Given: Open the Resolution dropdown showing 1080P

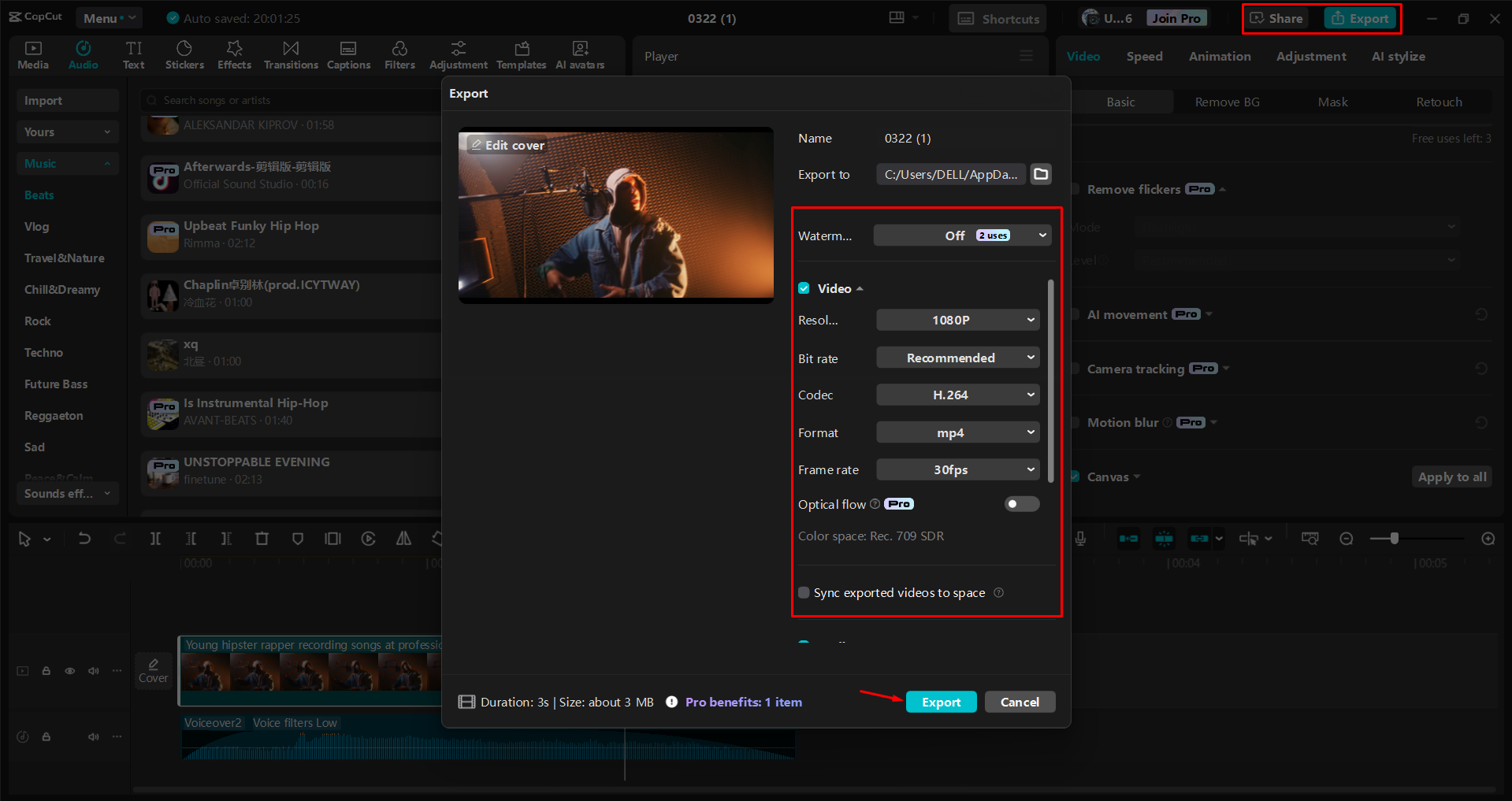Looking at the screenshot, I should pos(957,320).
